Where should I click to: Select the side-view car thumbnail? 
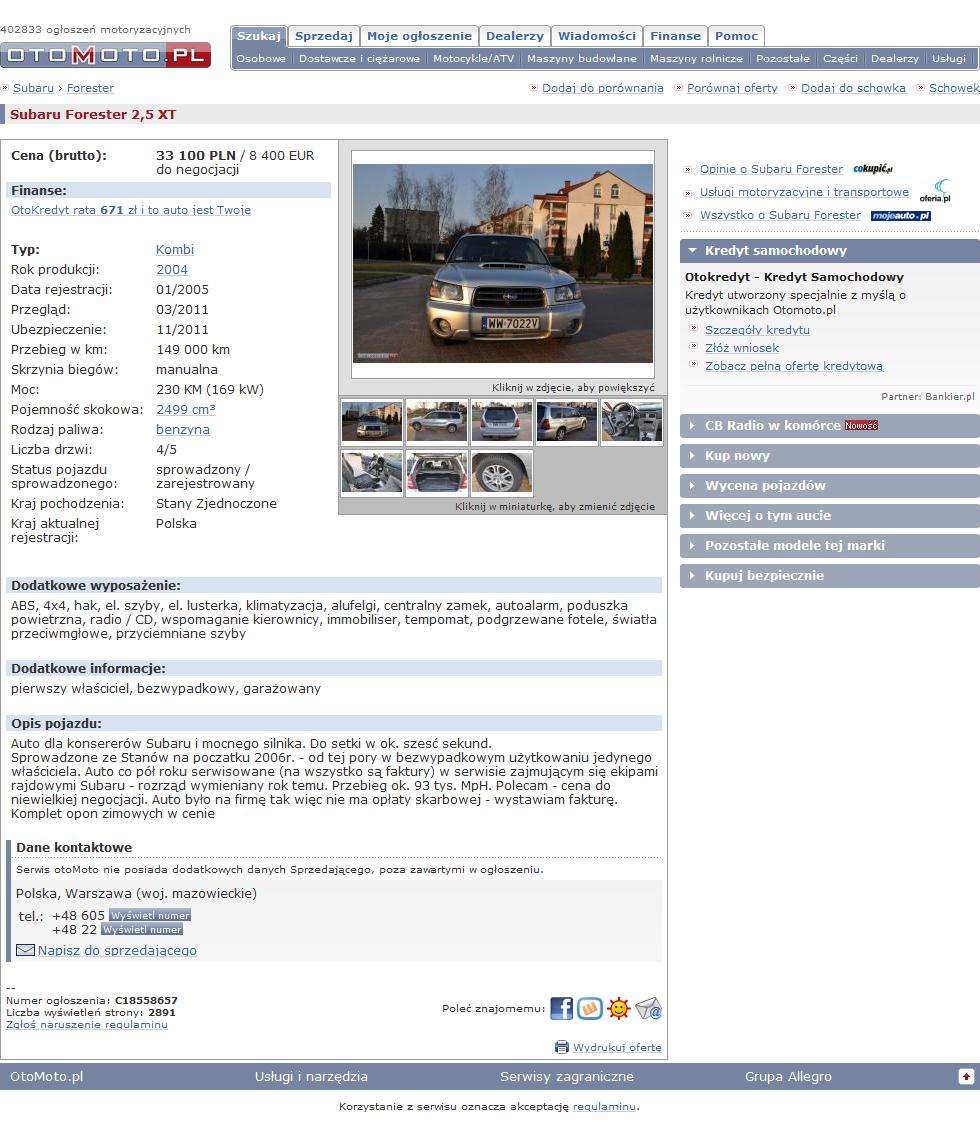tap(437, 422)
